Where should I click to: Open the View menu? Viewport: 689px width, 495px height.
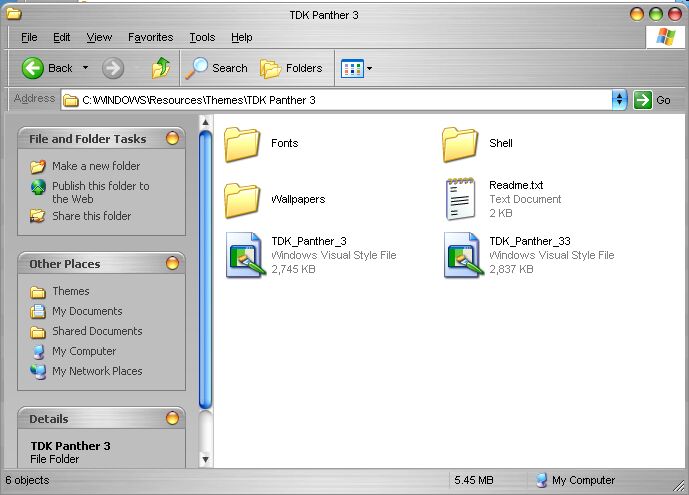[x=99, y=37]
